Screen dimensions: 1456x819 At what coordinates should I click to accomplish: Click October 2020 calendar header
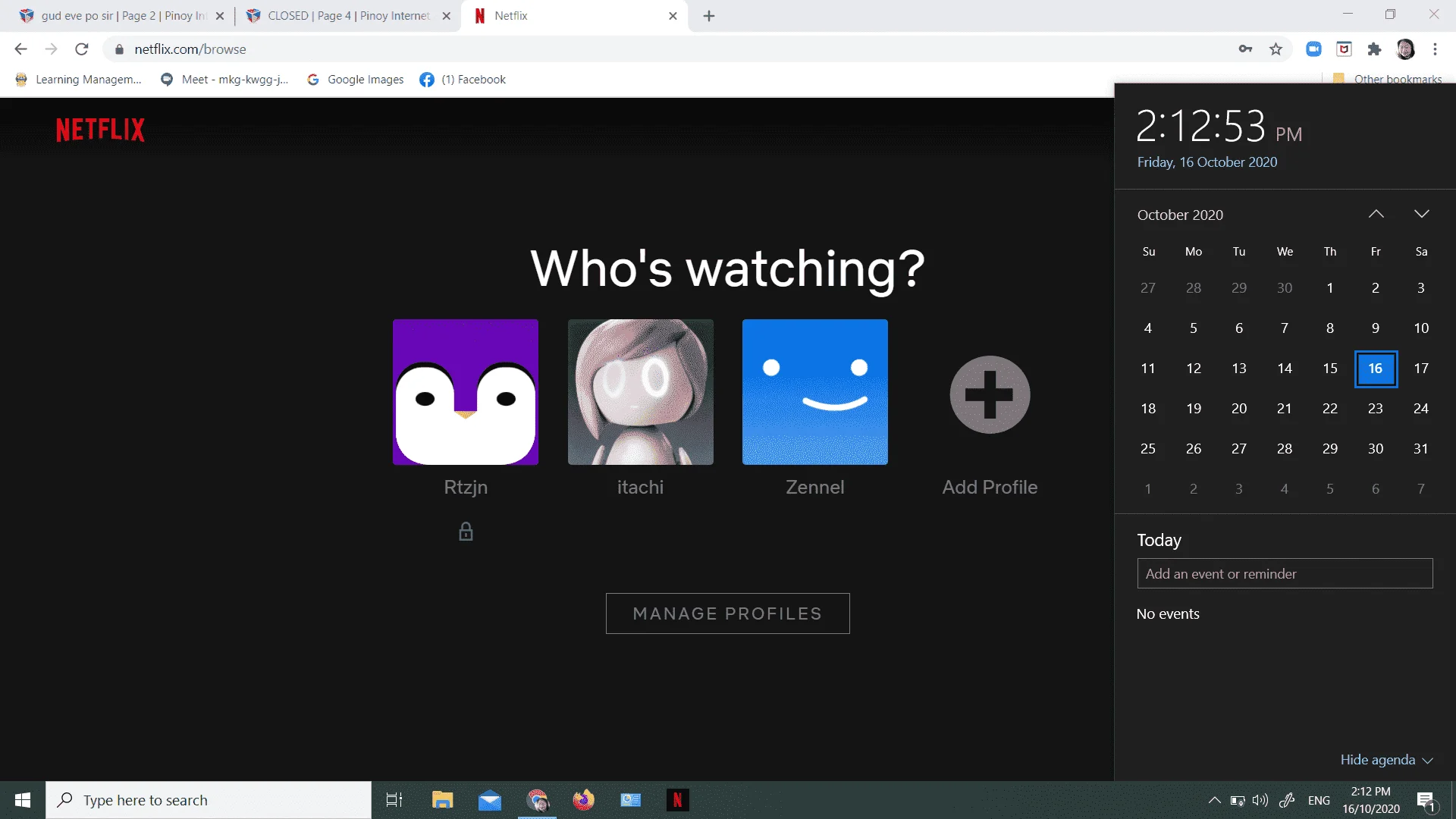[1180, 215]
